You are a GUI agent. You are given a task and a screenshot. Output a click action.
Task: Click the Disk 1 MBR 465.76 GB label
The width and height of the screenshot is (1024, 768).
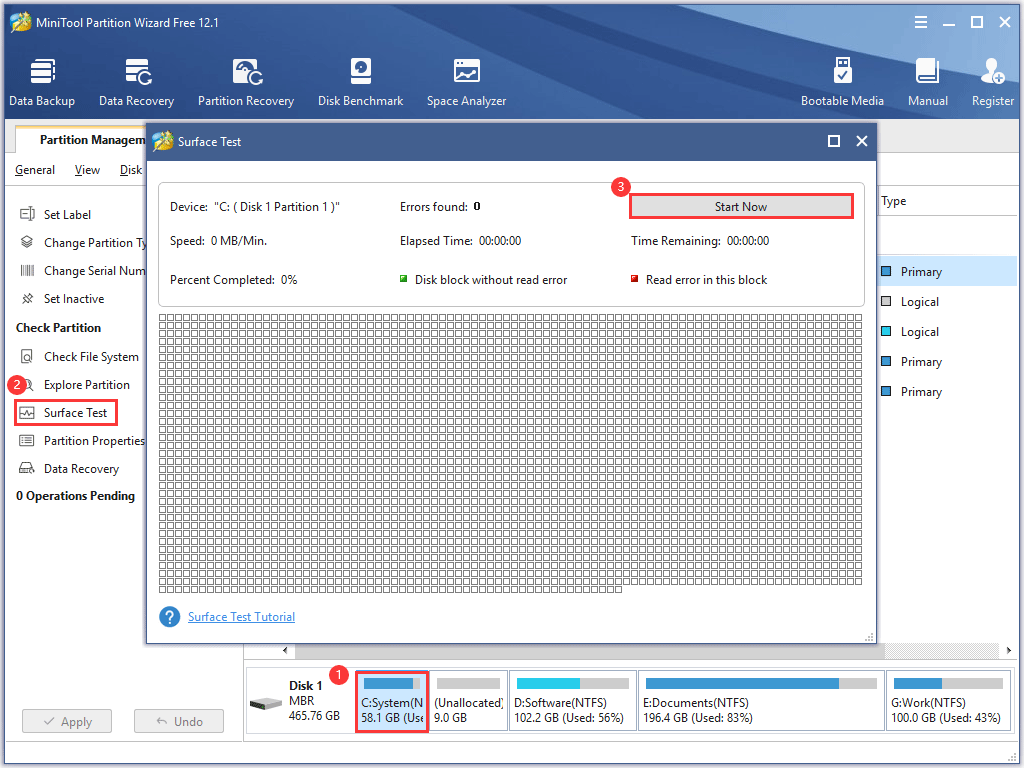tap(314, 701)
